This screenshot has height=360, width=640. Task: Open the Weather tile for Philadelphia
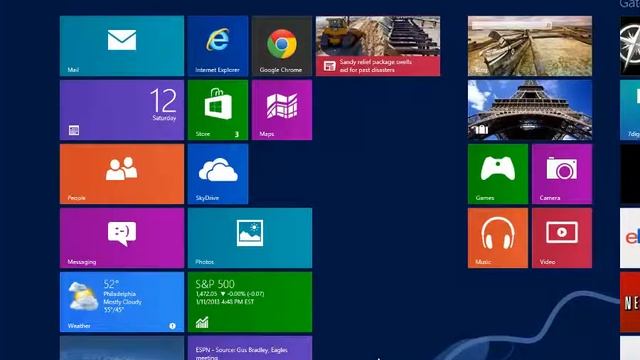[122, 302]
